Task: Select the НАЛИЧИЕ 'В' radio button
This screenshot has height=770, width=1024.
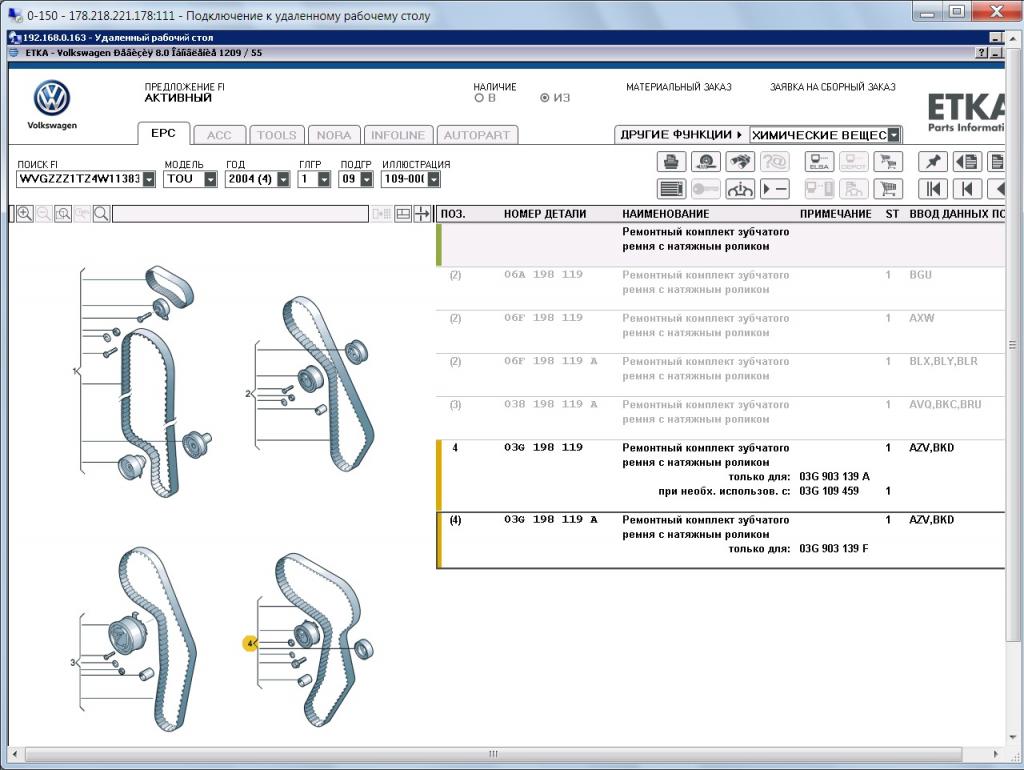Action: click(479, 98)
